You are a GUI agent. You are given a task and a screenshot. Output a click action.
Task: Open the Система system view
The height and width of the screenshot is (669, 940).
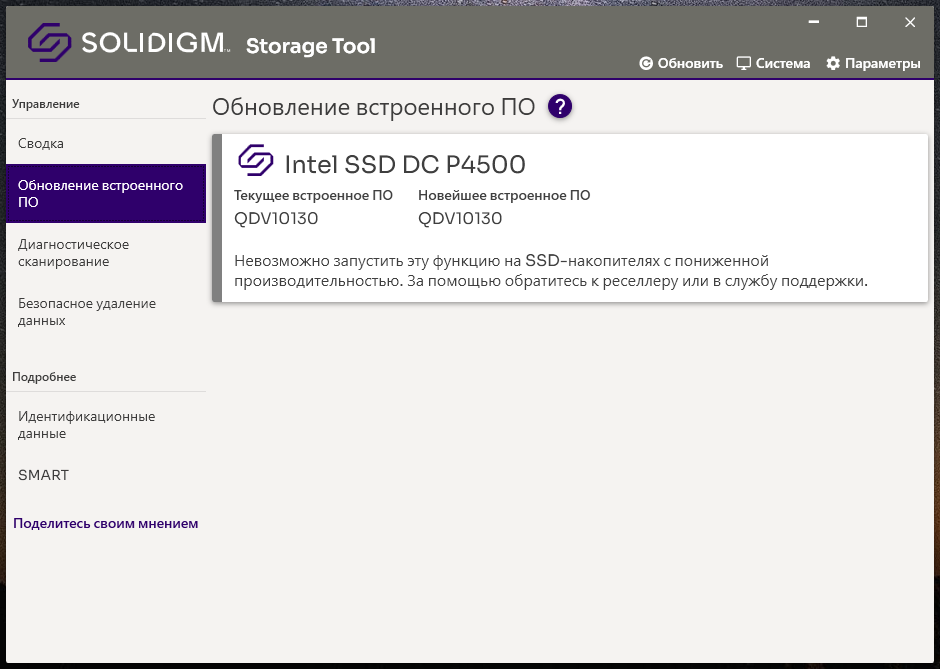[773, 64]
